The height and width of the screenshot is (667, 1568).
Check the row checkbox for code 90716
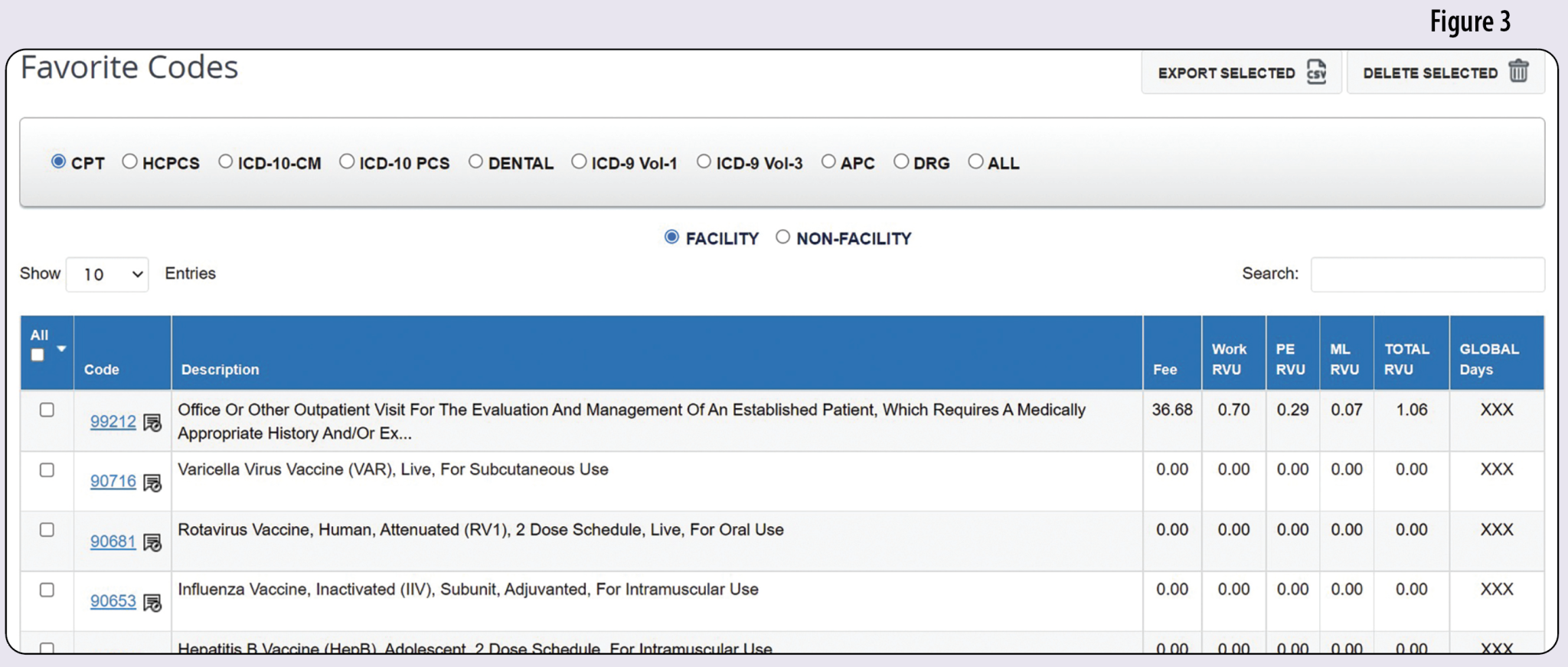(x=47, y=469)
